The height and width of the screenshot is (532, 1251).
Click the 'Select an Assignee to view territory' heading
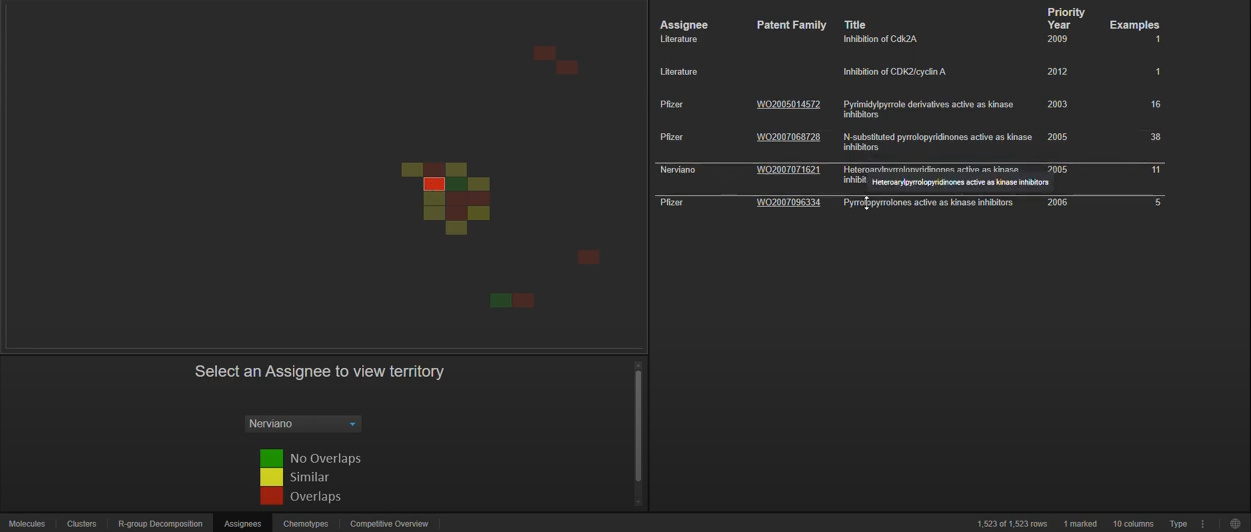click(x=319, y=371)
